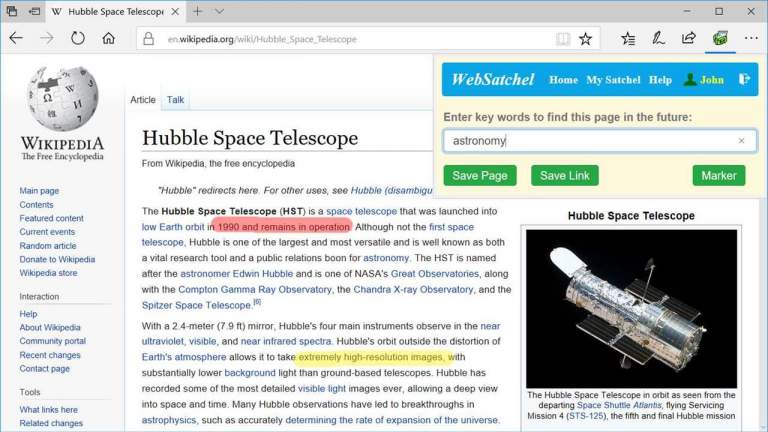768x432 pixels.
Task: Follow the astrophysics link
Action: [x=168, y=420]
